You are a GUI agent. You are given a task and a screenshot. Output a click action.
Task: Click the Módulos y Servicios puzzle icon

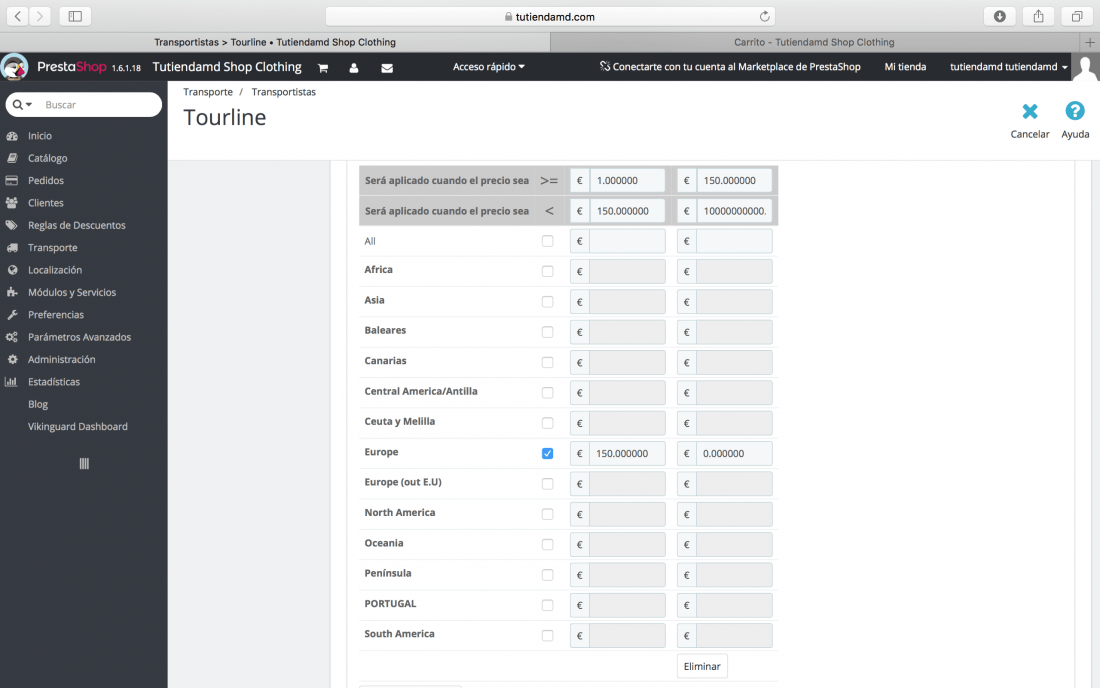(x=12, y=292)
